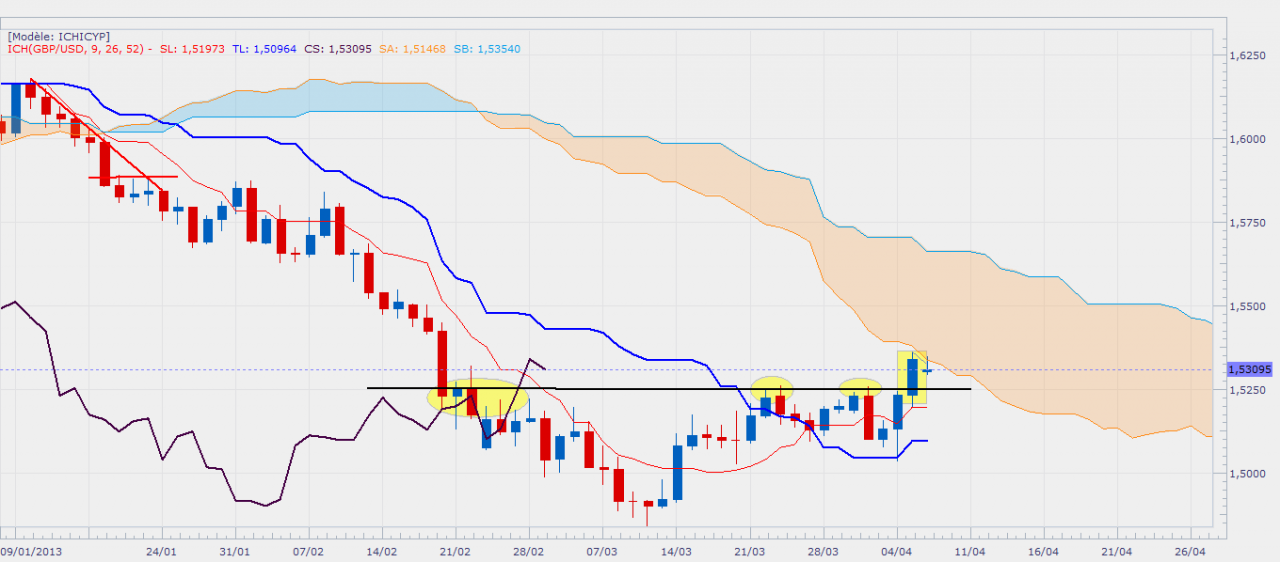
Task: Click the 14/03 date label
Action: tap(677, 552)
